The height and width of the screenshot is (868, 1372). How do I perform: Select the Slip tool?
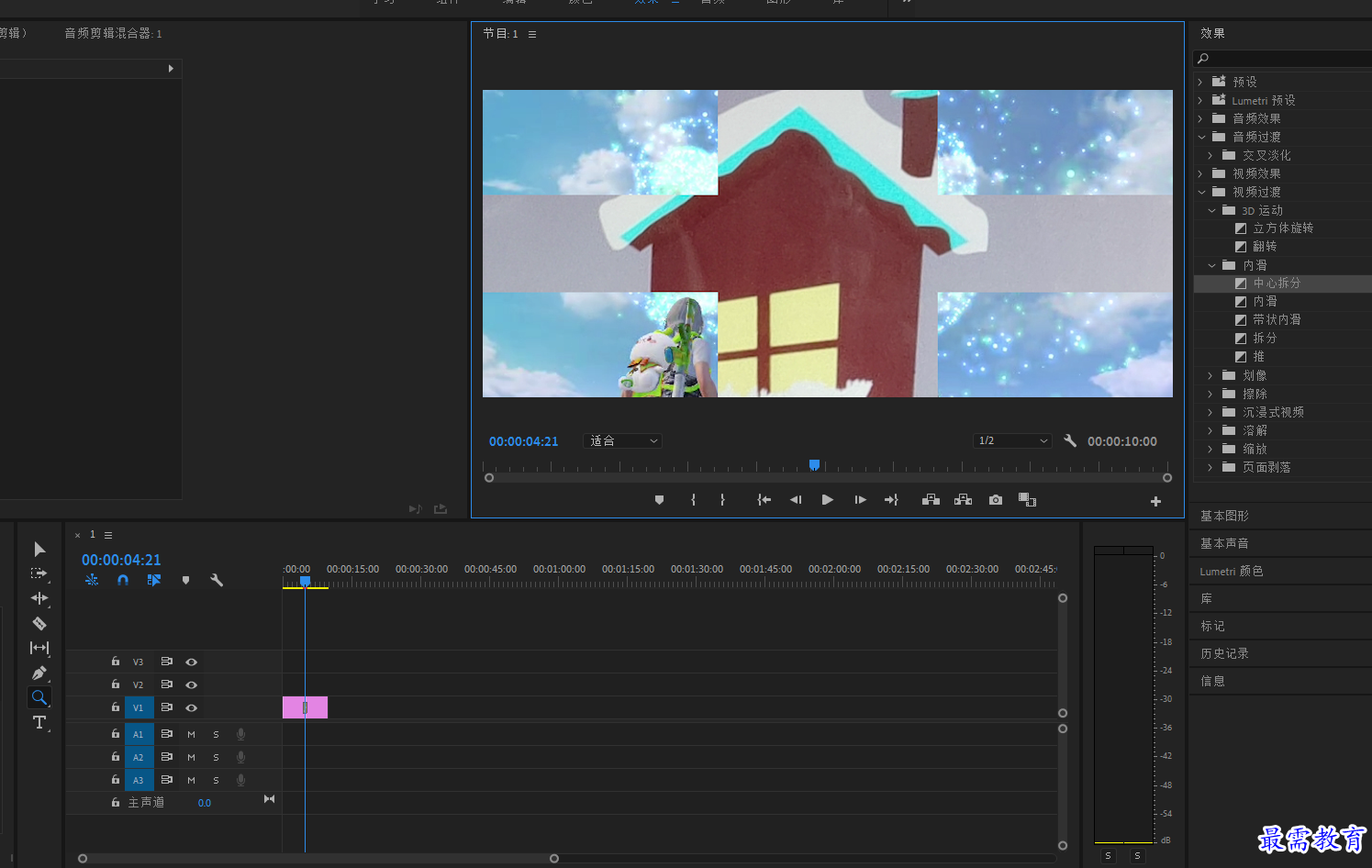(x=39, y=648)
